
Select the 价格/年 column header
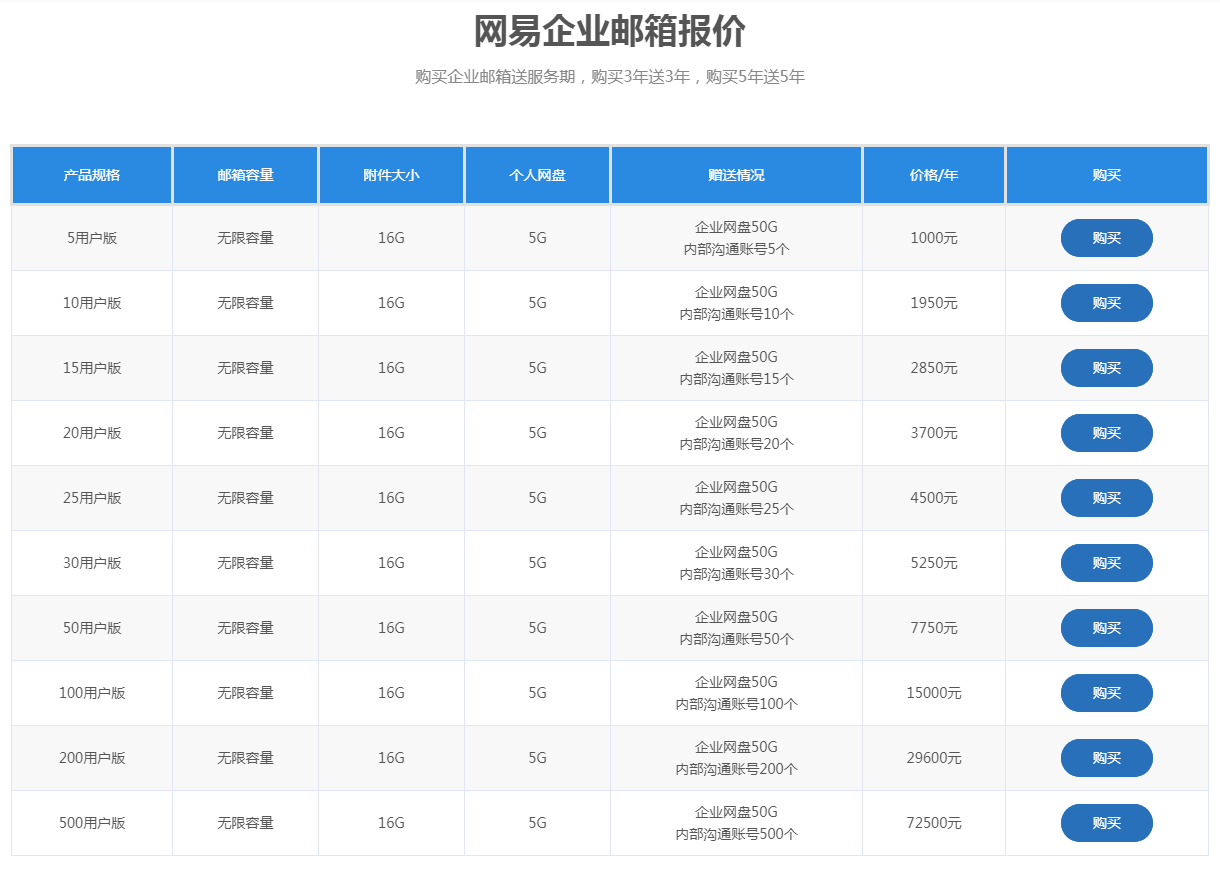point(934,175)
